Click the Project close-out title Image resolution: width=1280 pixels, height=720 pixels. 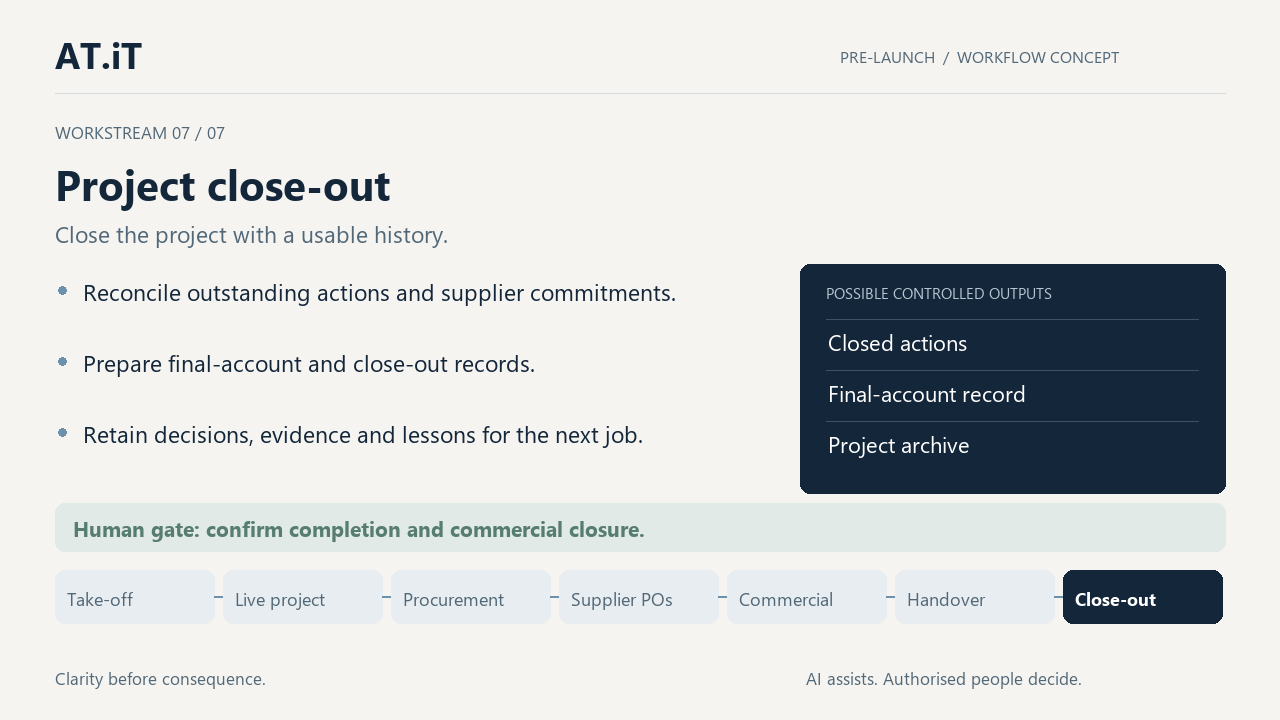click(x=222, y=186)
